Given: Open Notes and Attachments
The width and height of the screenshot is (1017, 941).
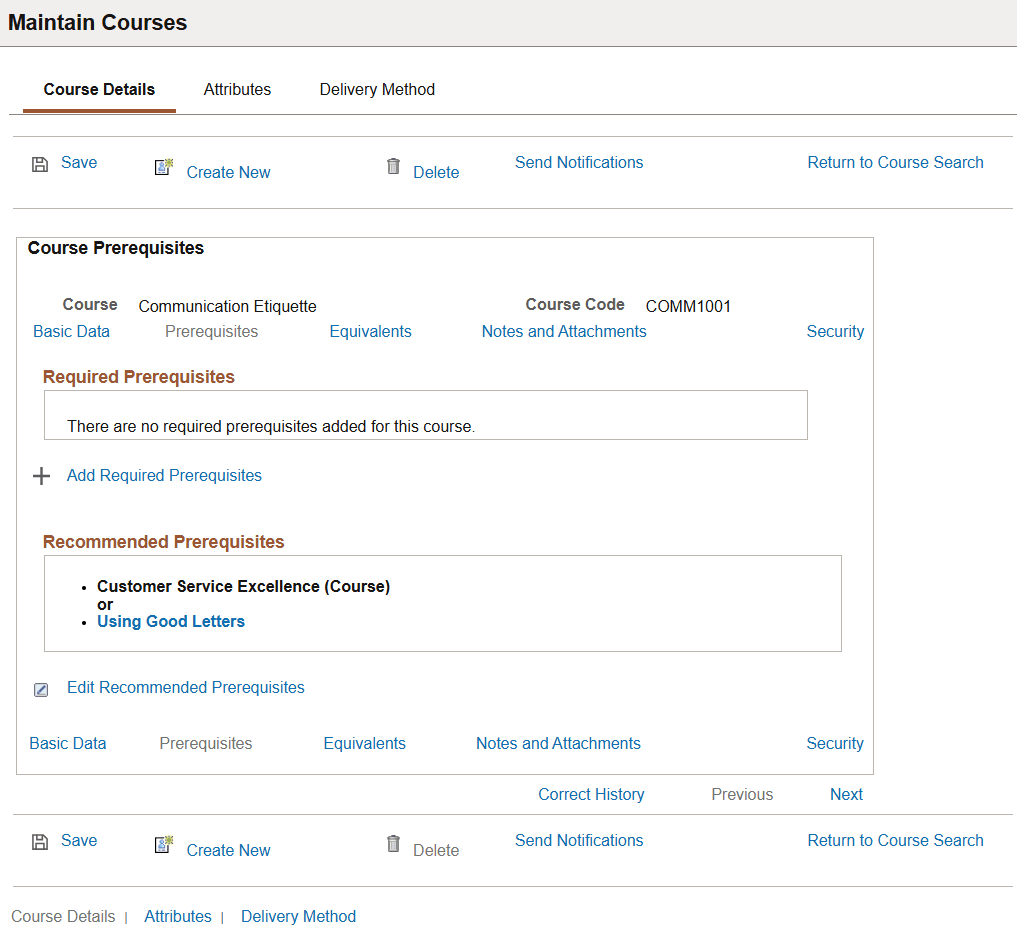Looking at the screenshot, I should point(563,331).
